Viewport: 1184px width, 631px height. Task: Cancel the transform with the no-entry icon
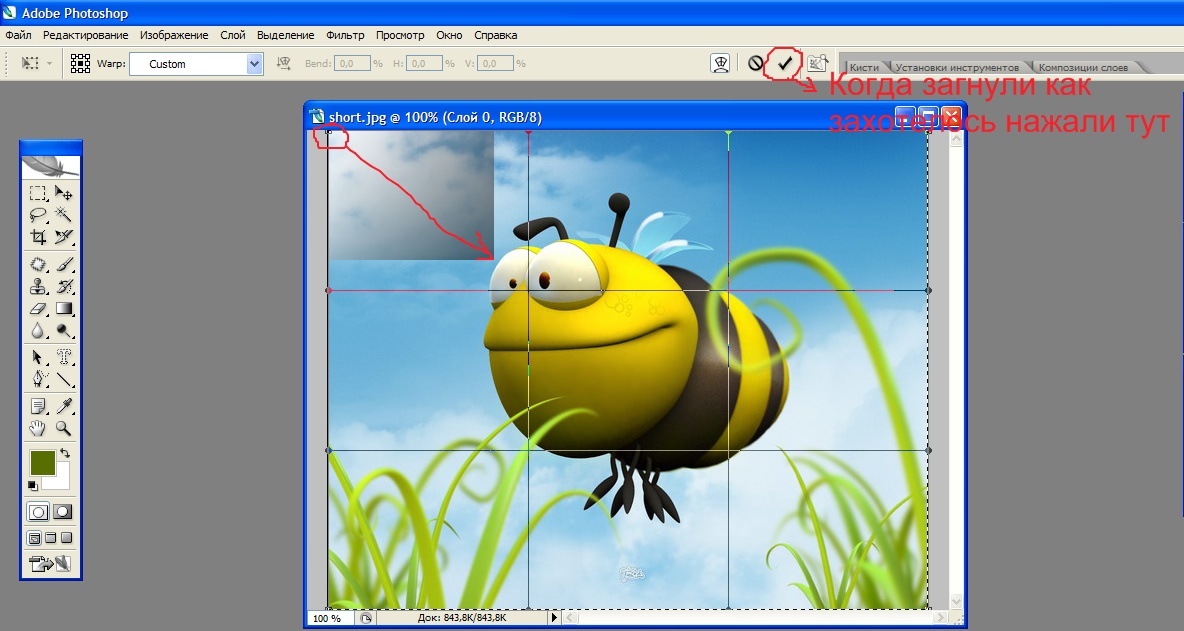coord(755,63)
